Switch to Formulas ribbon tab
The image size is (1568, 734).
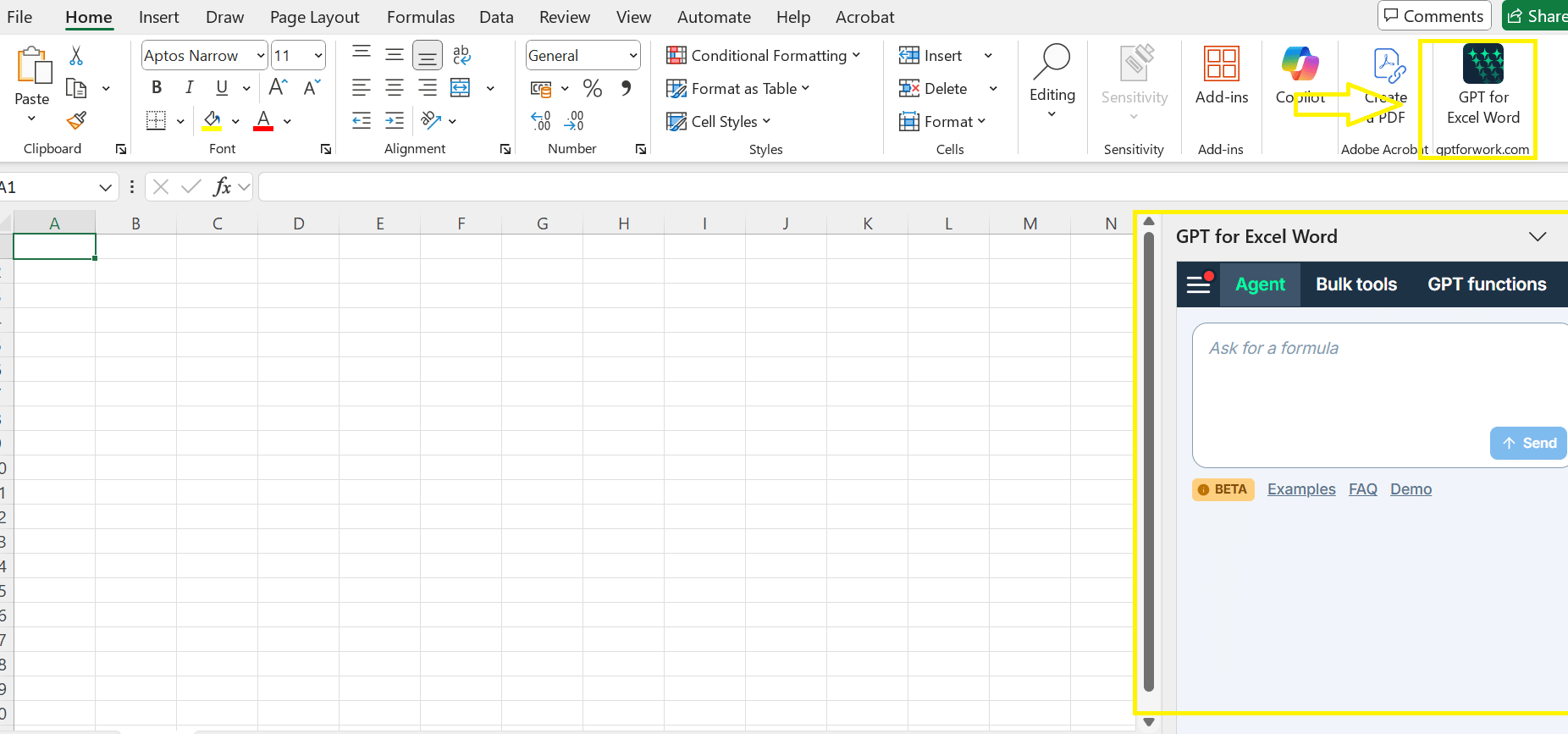(421, 17)
